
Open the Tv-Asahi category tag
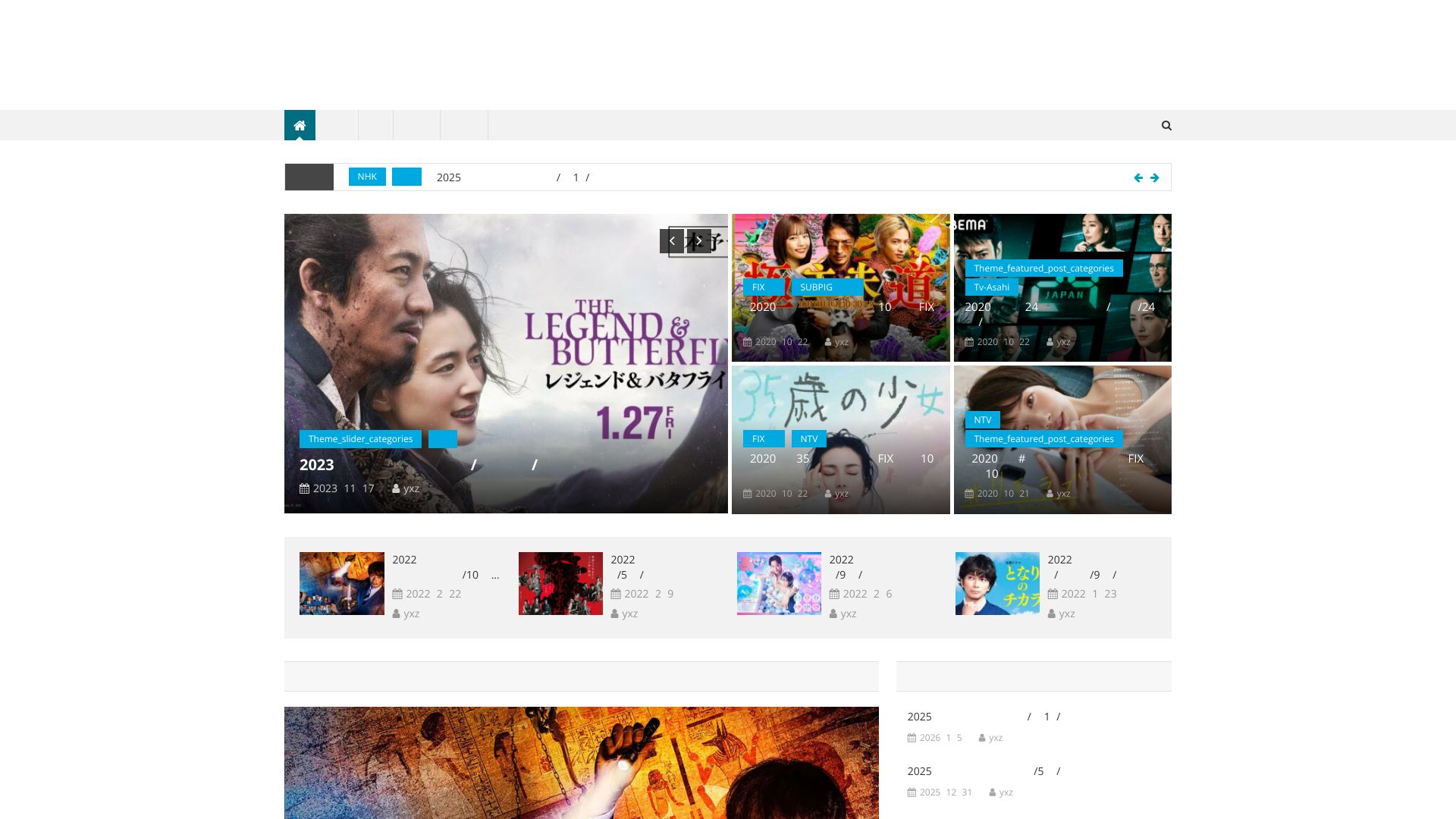(x=991, y=287)
